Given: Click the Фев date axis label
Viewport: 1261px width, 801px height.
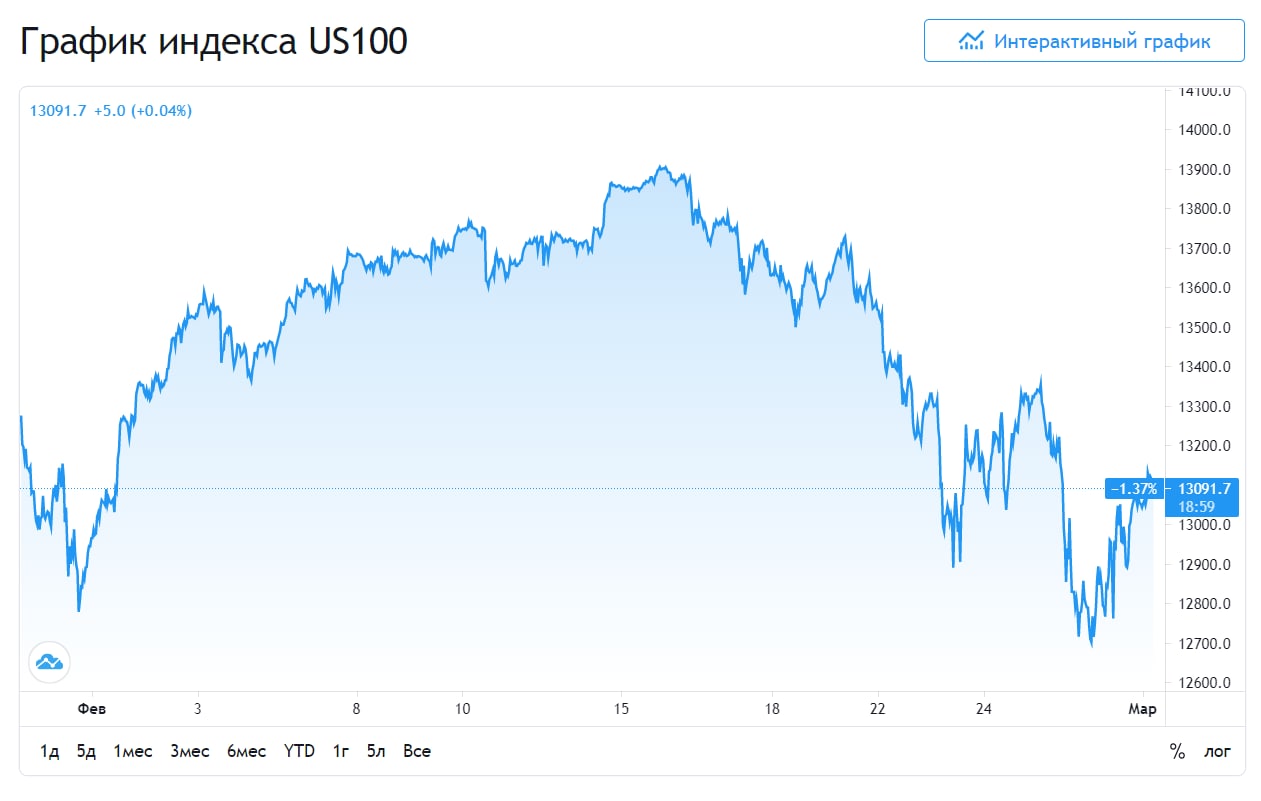Looking at the screenshot, I should click(x=91, y=709).
